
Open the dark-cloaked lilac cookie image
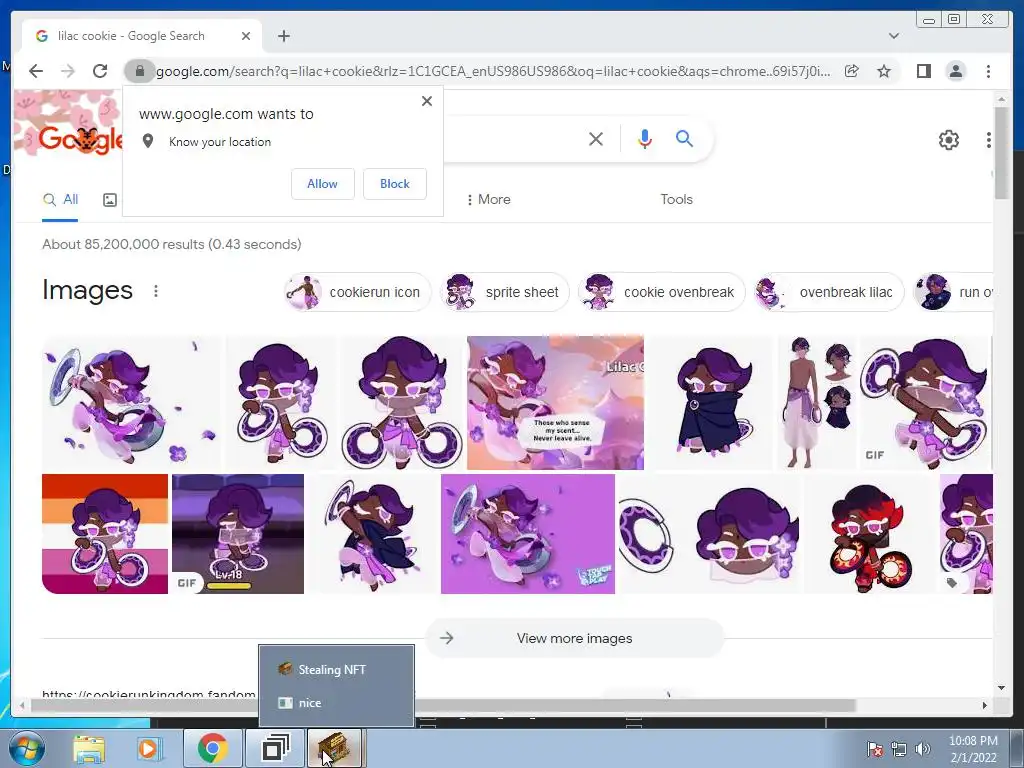click(712, 402)
